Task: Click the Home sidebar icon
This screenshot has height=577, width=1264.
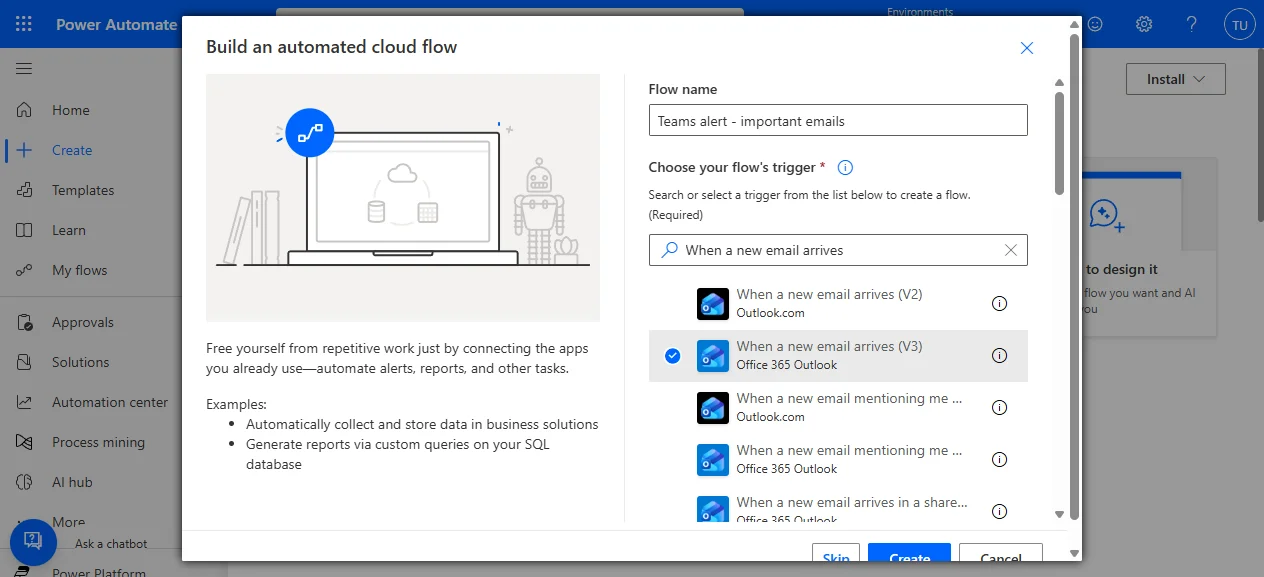Action: (25, 110)
